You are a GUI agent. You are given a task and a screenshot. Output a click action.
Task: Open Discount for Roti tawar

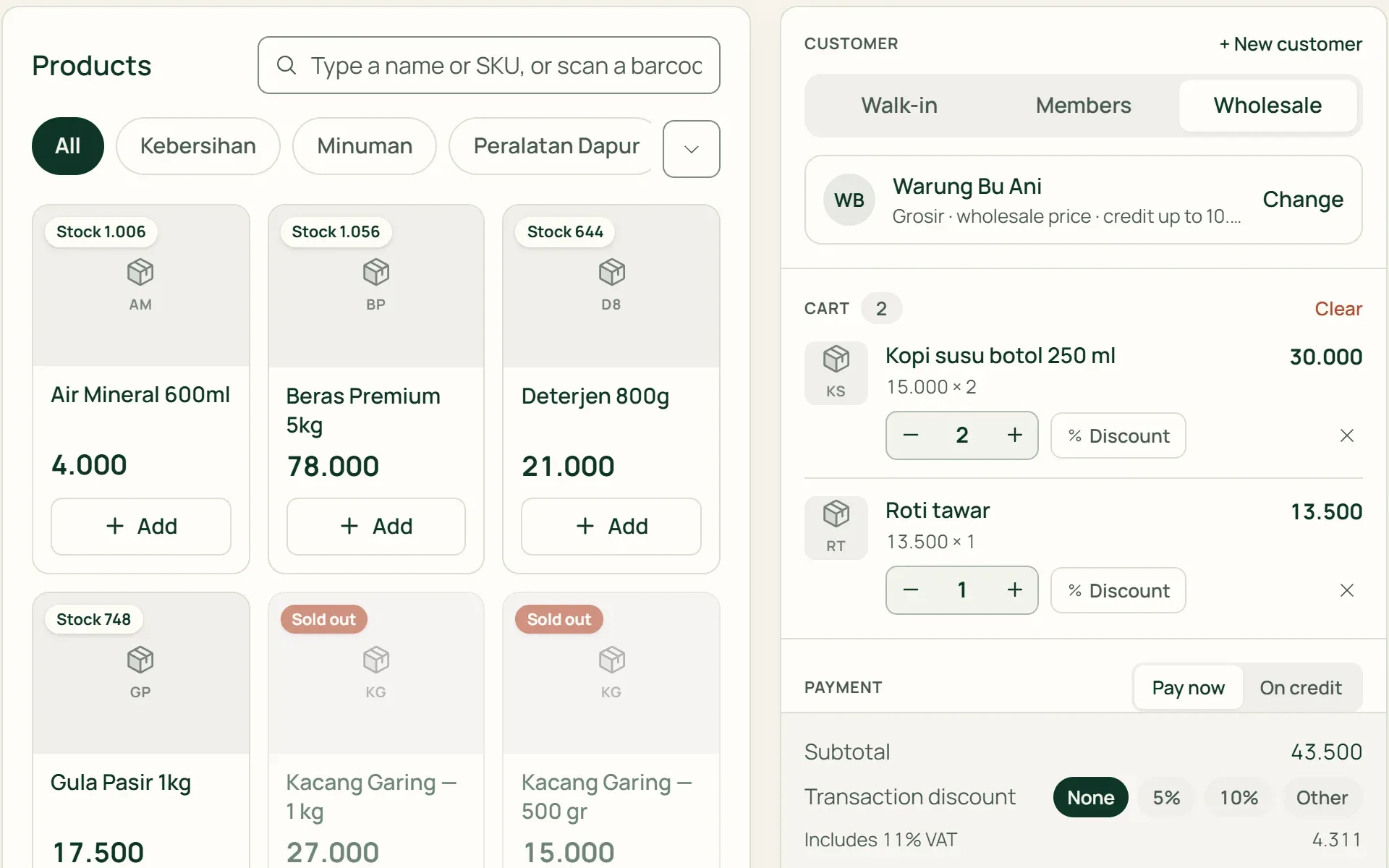1118,590
